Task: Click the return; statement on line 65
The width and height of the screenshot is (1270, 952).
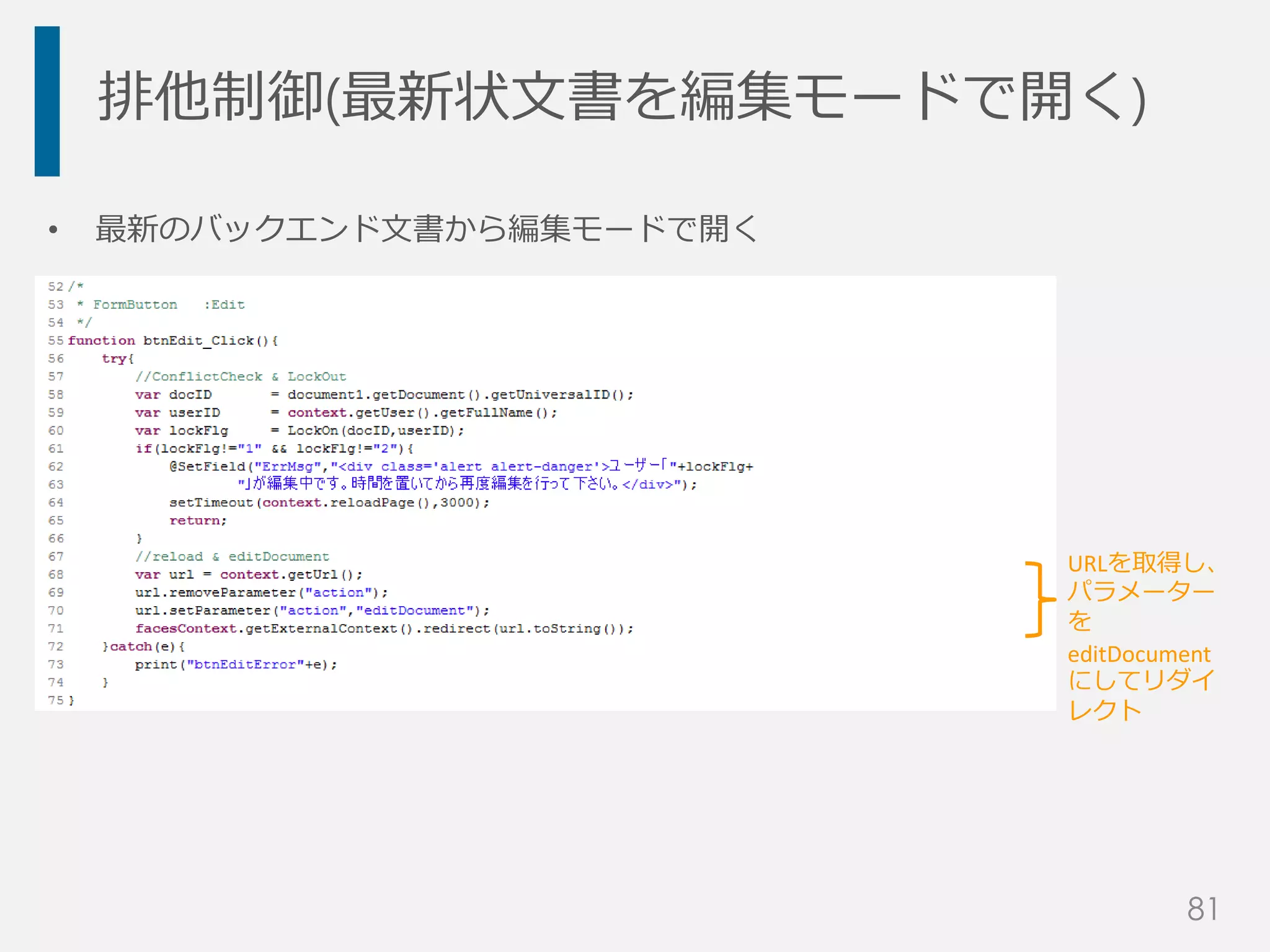Action: (x=198, y=521)
